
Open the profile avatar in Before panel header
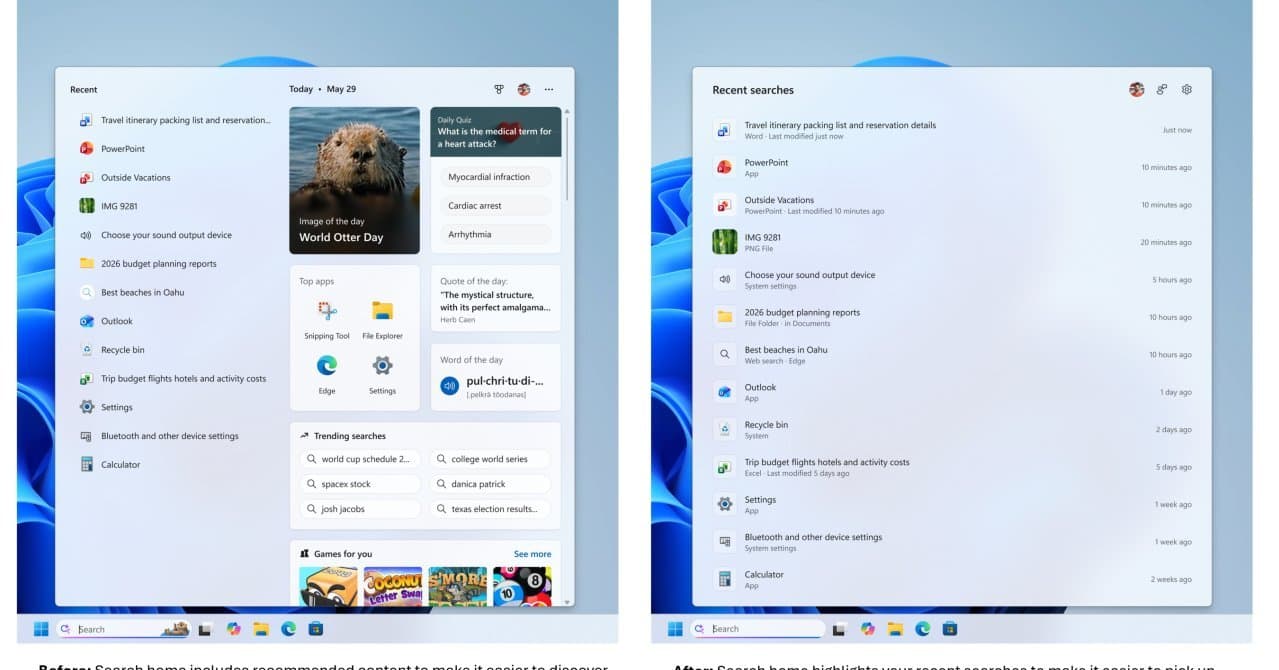point(524,89)
